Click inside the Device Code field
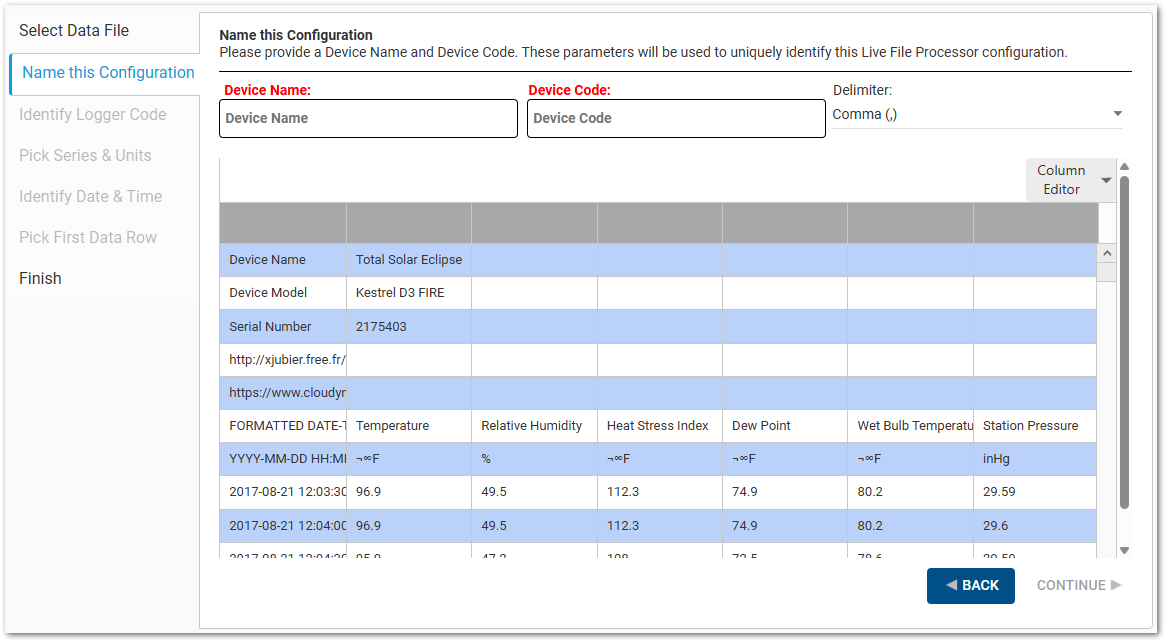 (x=676, y=118)
